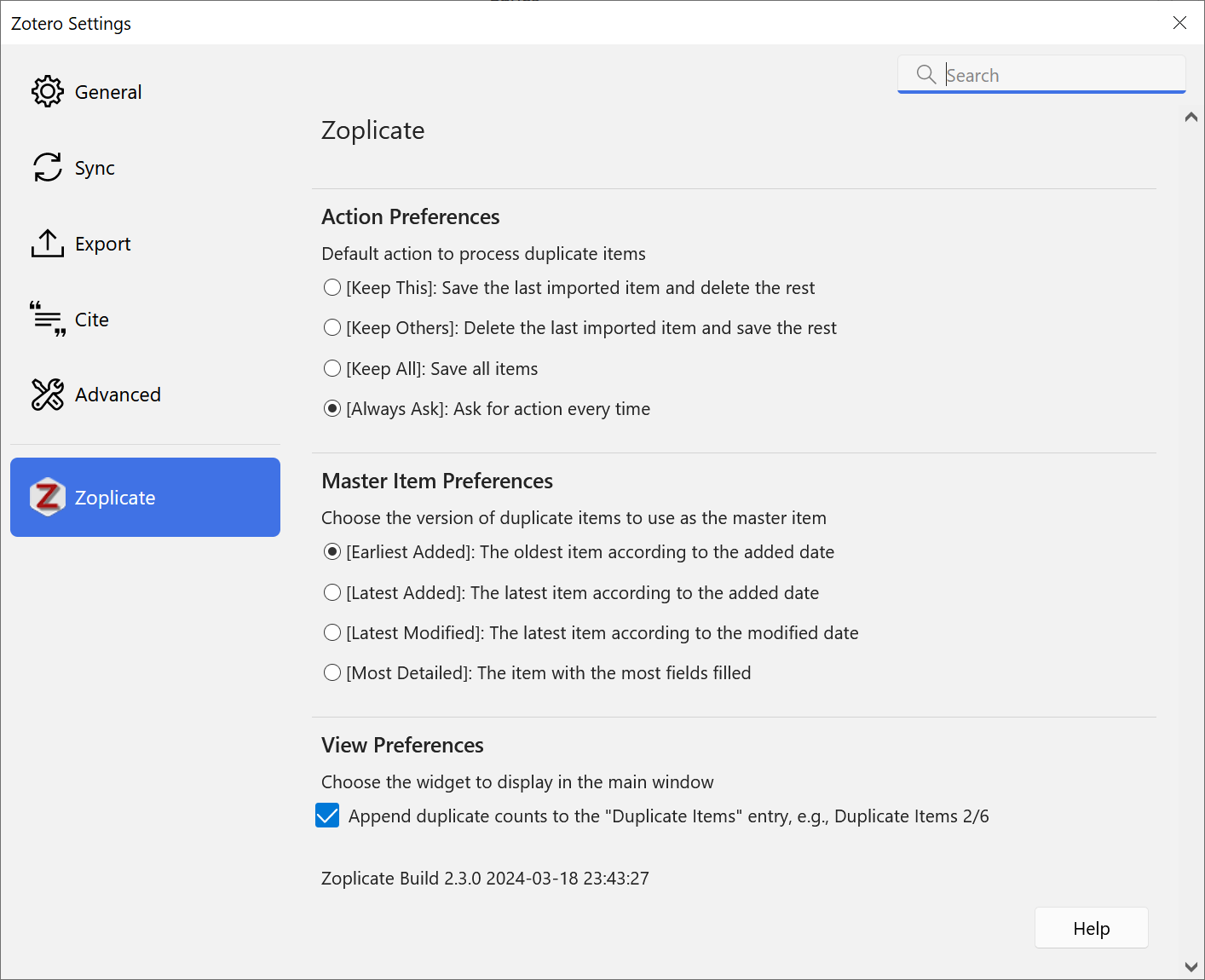
Task: Click 'Default action to process duplicate items' text
Action: pyautogui.click(x=483, y=253)
